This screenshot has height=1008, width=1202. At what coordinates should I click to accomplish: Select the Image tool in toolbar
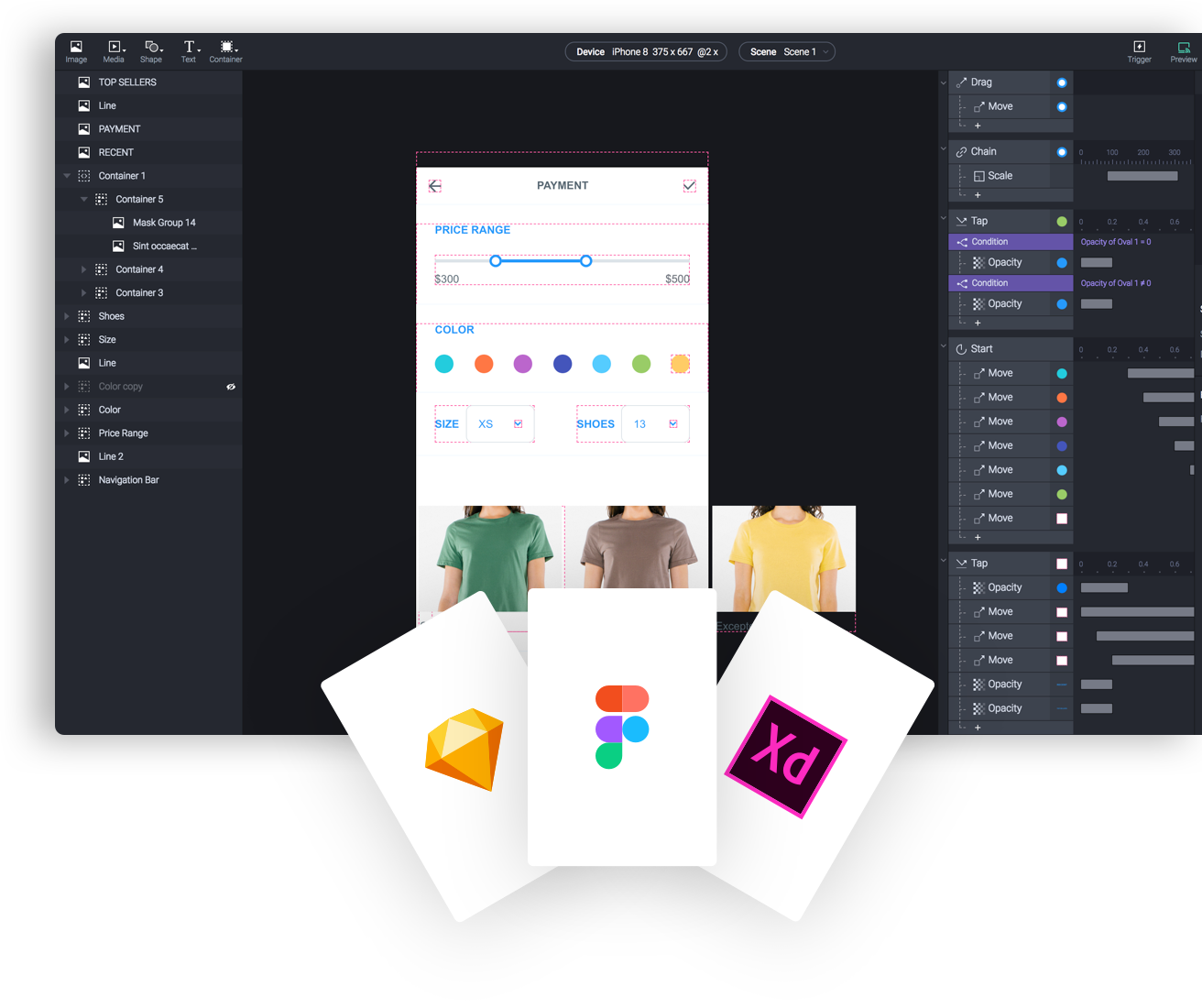[x=76, y=51]
